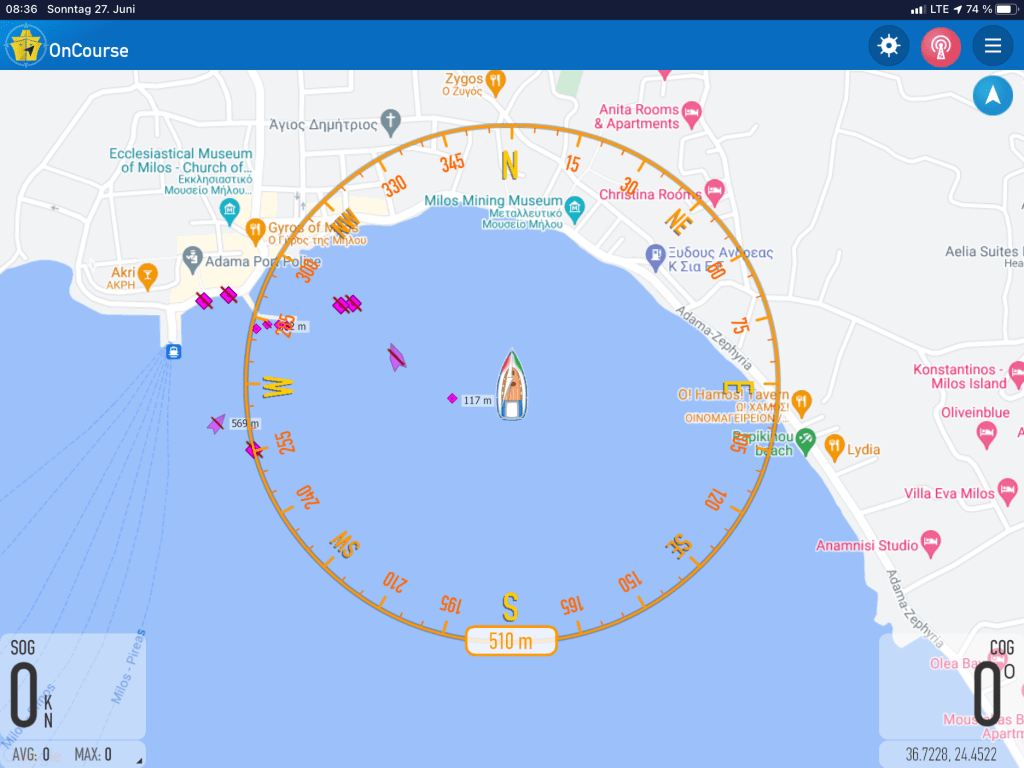Open settings with the gear icon
The height and width of the screenshot is (768, 1024).
(888, 46)
